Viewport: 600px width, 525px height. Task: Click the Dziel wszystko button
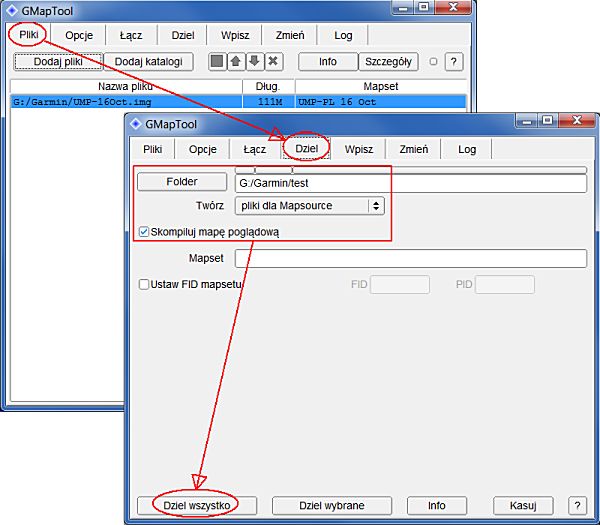pyautogui.click(x=196, y=505)
